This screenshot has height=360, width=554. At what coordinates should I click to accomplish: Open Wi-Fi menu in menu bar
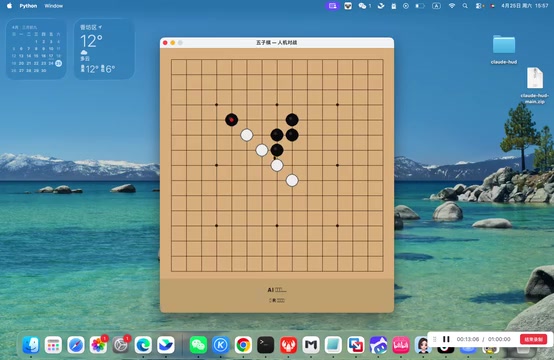(x=452, y=6)
